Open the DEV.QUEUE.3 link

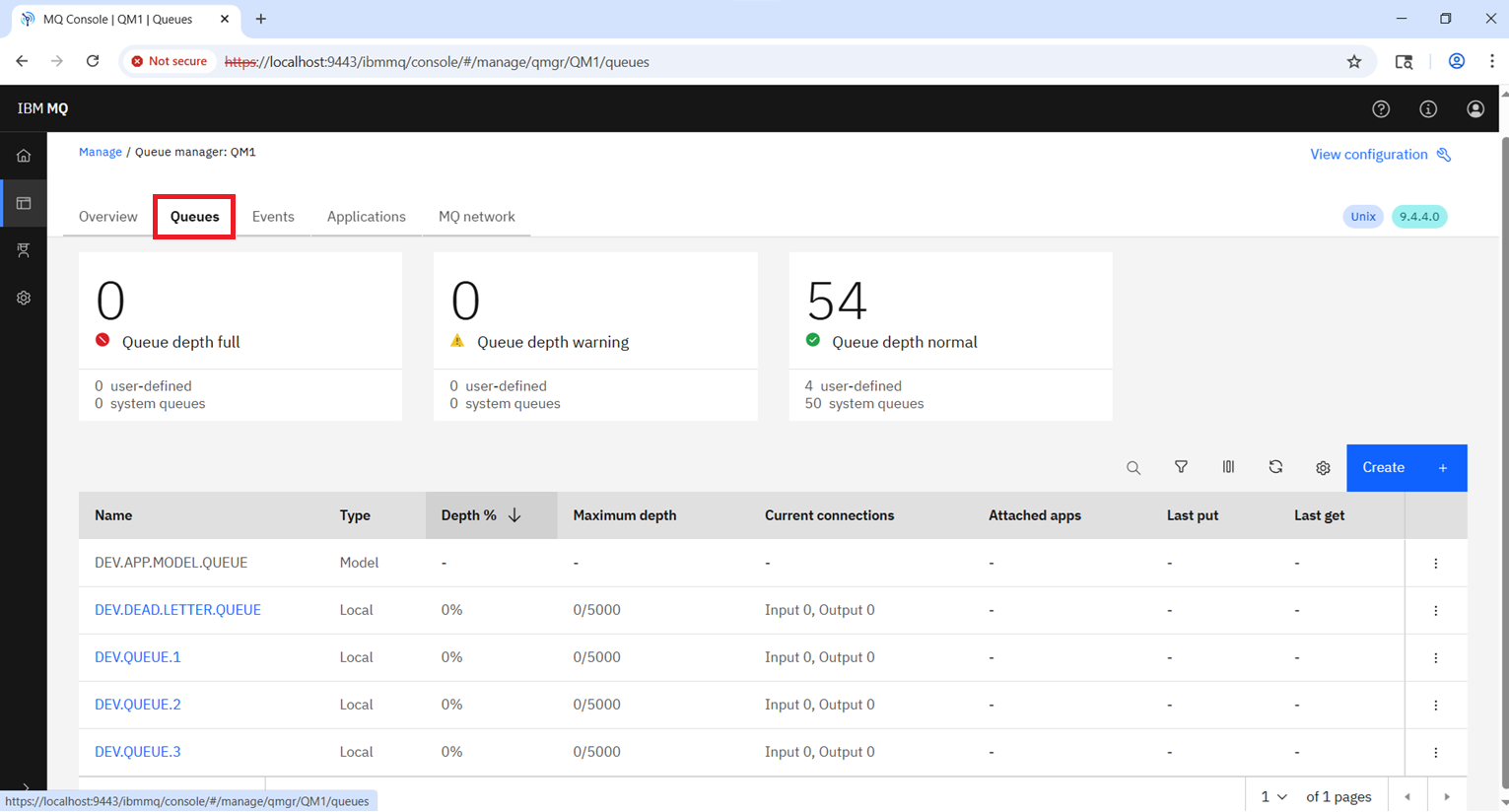(x=138, y=752)
